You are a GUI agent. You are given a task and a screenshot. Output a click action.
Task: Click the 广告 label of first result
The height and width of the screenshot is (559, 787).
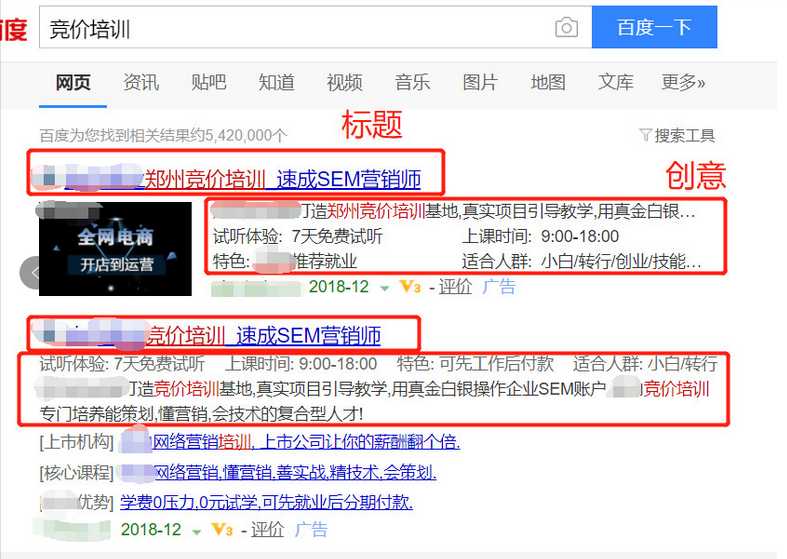[x=499, y=287]
